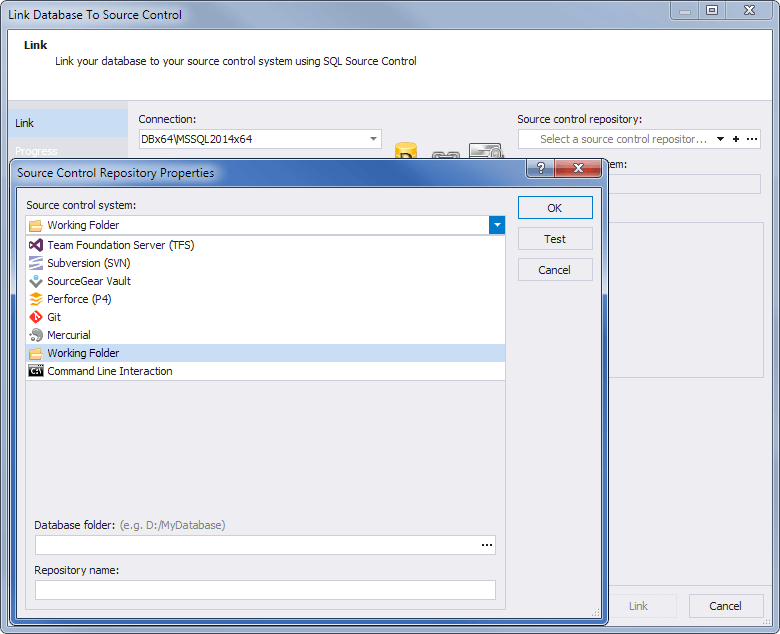The height and width of the screenshot is (634, 780).
Task: Select Command Line Interaction option
Action: coord(265,371)
